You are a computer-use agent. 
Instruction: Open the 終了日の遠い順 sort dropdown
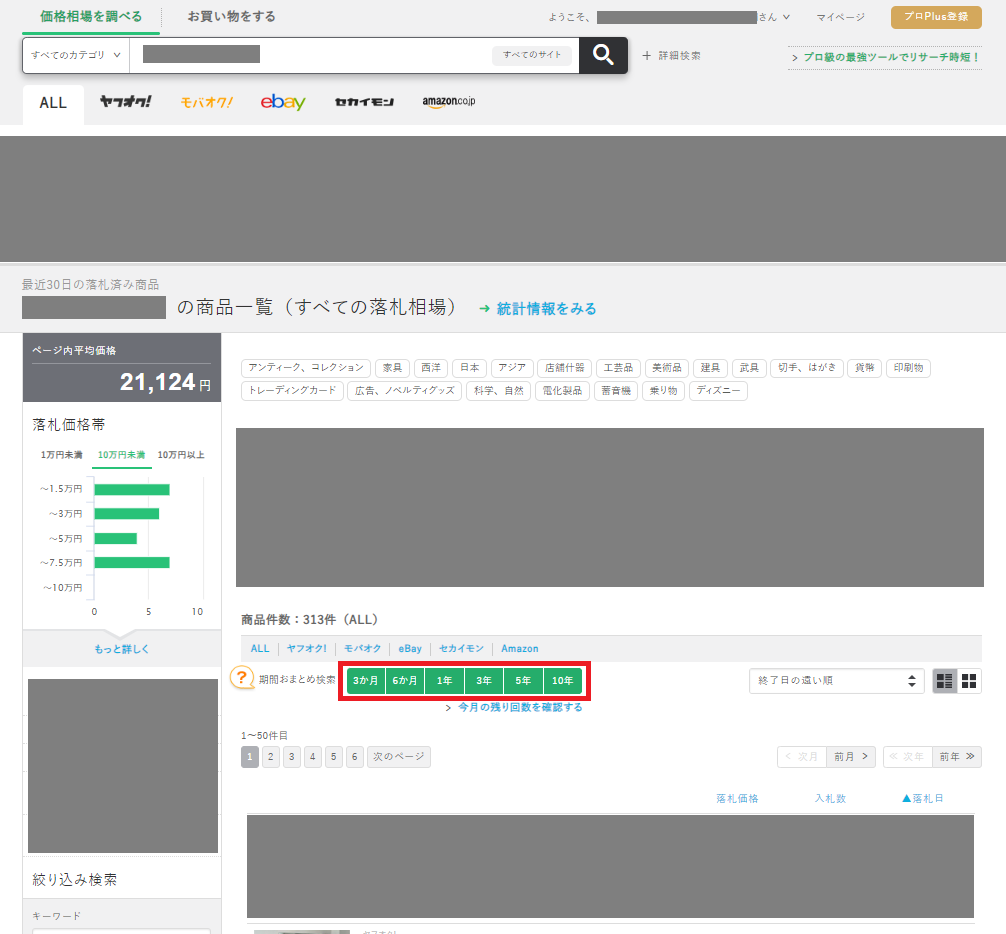(836, 680)
